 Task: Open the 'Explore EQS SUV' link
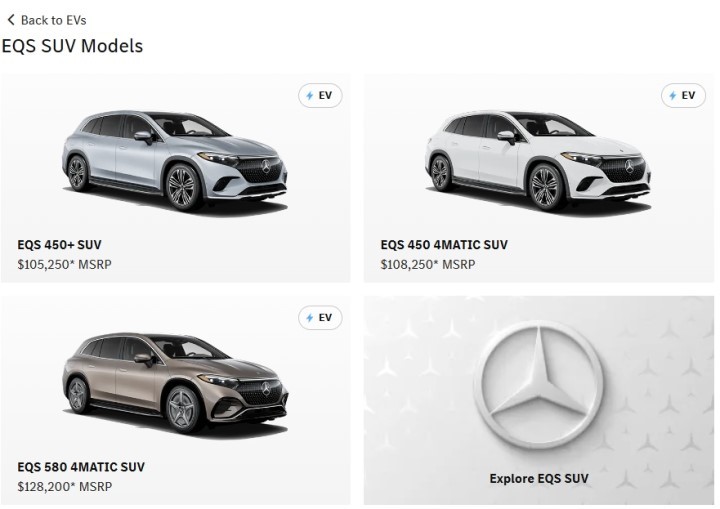pyautogui.click(x=539, y=479)
